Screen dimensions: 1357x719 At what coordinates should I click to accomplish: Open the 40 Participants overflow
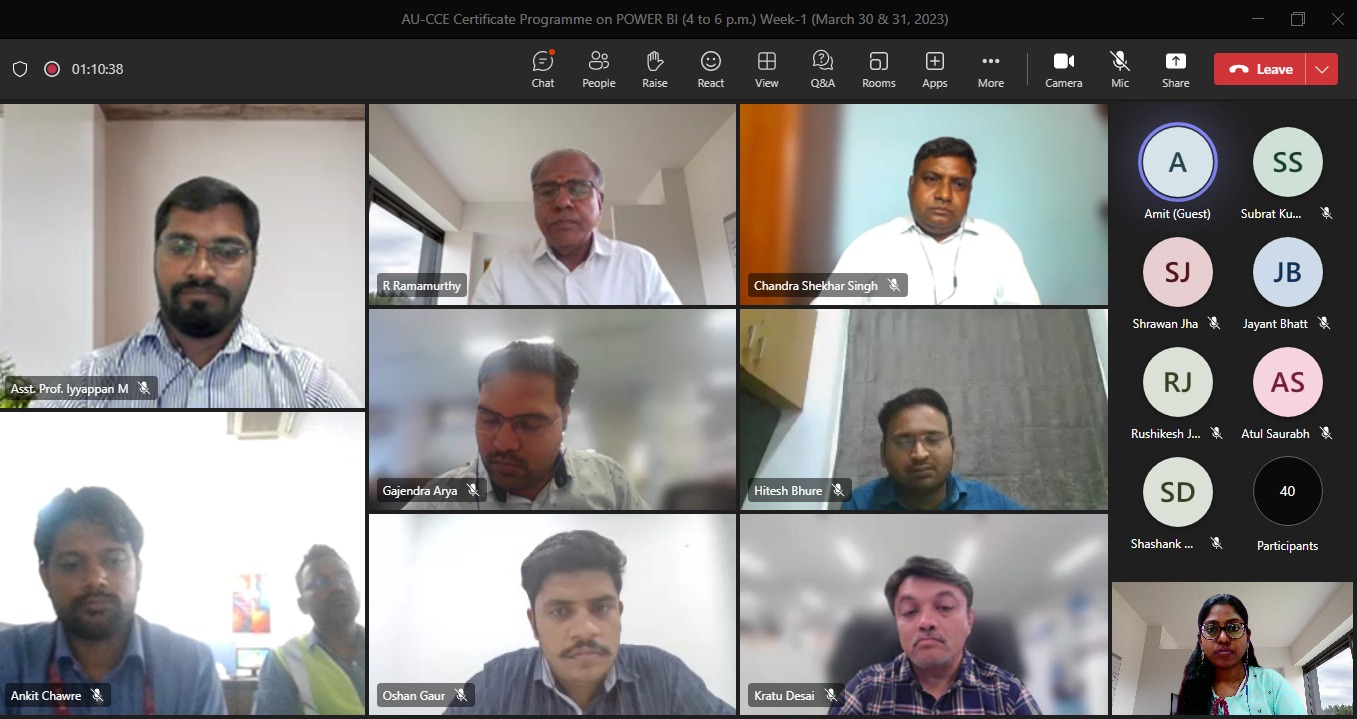[x=1288, y=492]
